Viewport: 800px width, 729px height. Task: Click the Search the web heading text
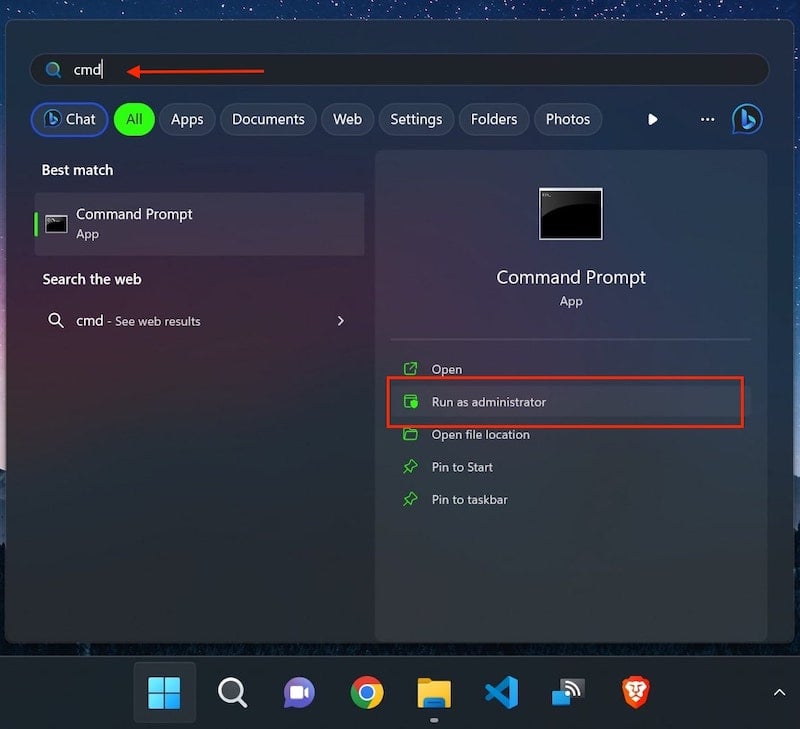click(92, 279)
